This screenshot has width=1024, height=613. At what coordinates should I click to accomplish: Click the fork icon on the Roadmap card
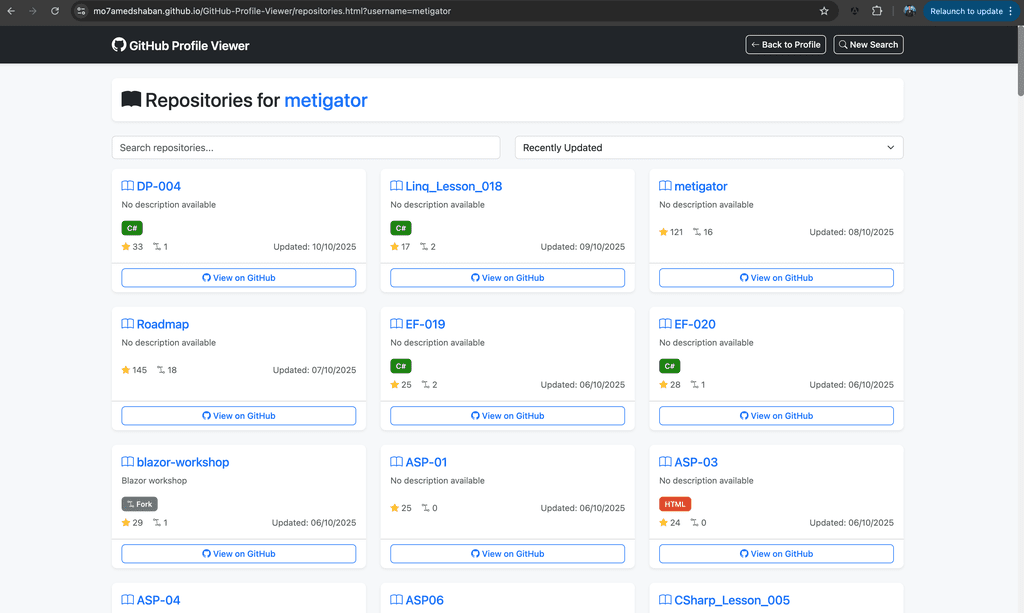(x=161, y=370)
